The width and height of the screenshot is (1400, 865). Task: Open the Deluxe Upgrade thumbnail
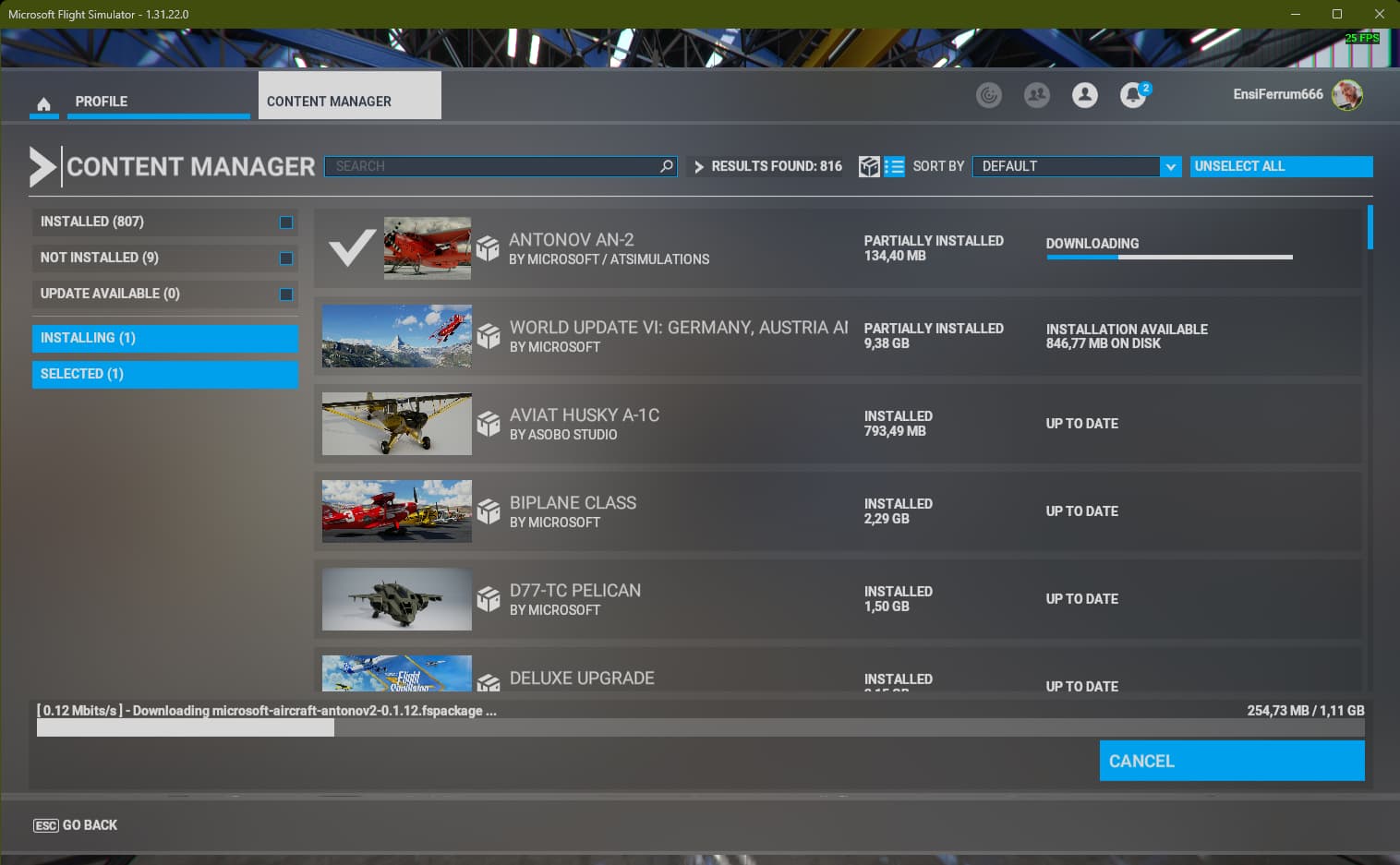397,674
